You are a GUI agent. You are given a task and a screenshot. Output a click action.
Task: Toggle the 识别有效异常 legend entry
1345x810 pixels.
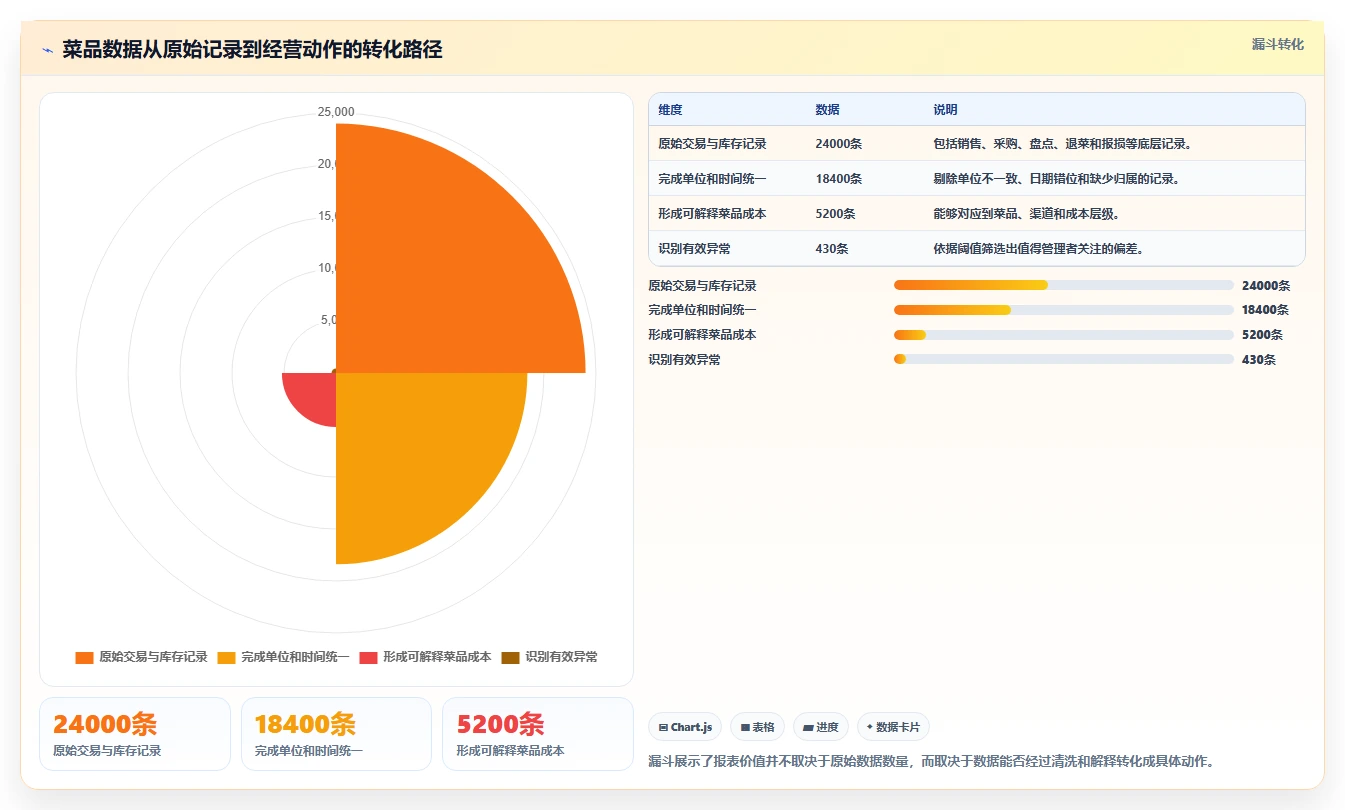549,657
